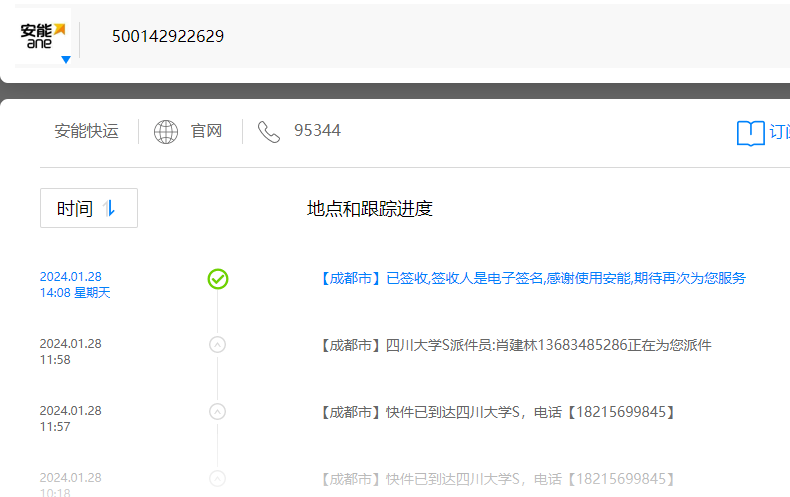Click 地点和跟踪进度 column header
790x497 pixels.
point(370,209)
